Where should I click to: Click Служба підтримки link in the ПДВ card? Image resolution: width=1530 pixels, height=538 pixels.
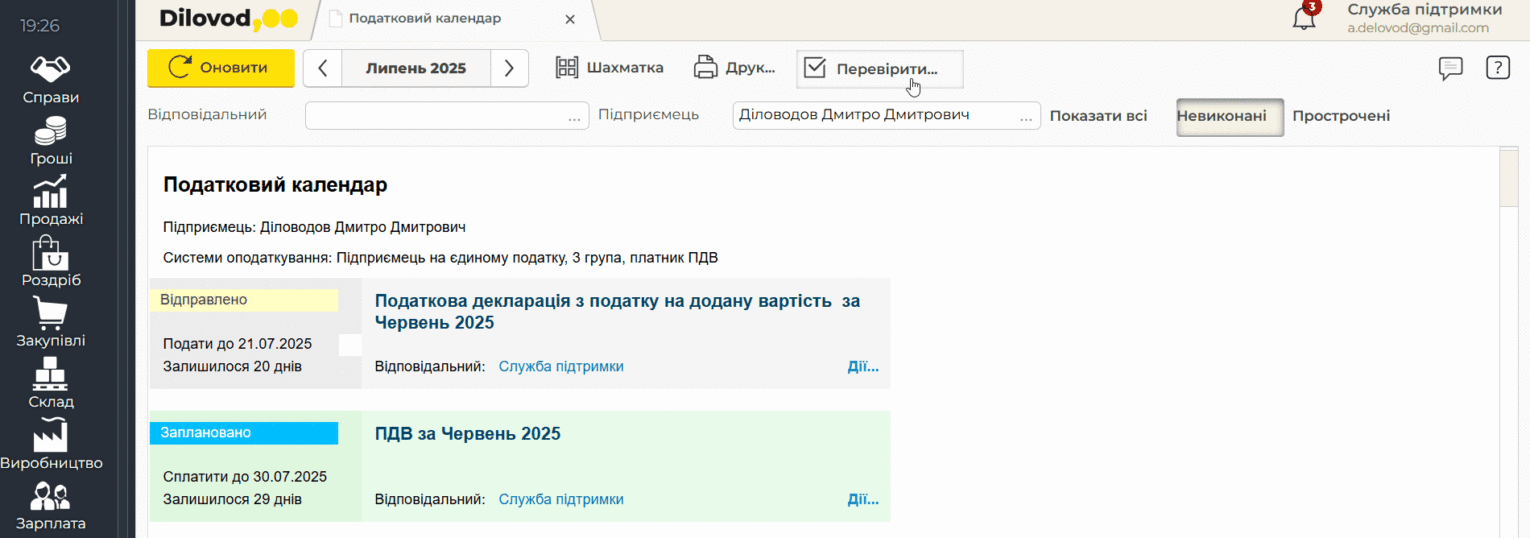click(x=561, y=499)
